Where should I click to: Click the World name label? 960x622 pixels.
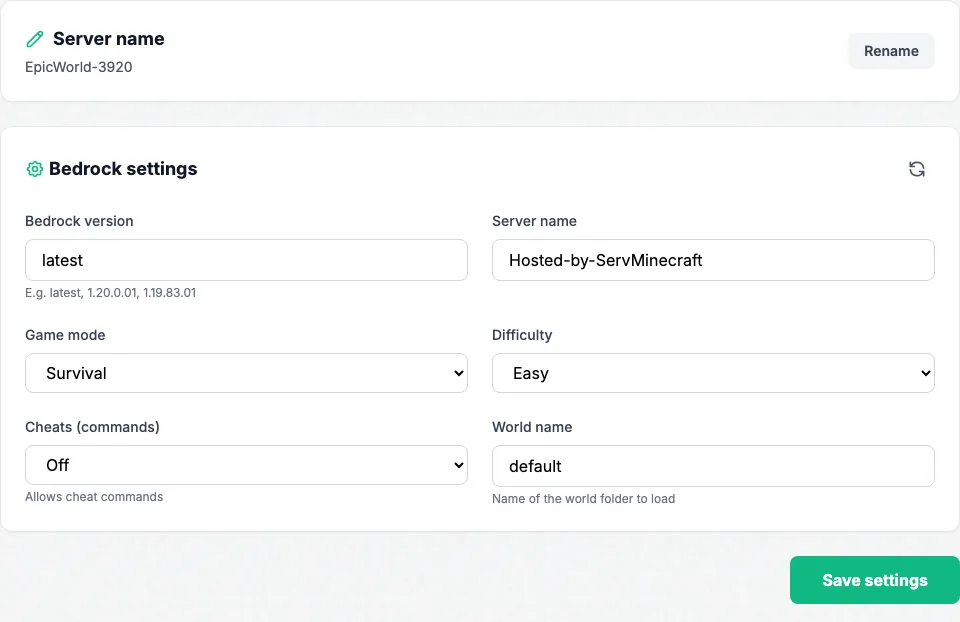click(532, 427)
